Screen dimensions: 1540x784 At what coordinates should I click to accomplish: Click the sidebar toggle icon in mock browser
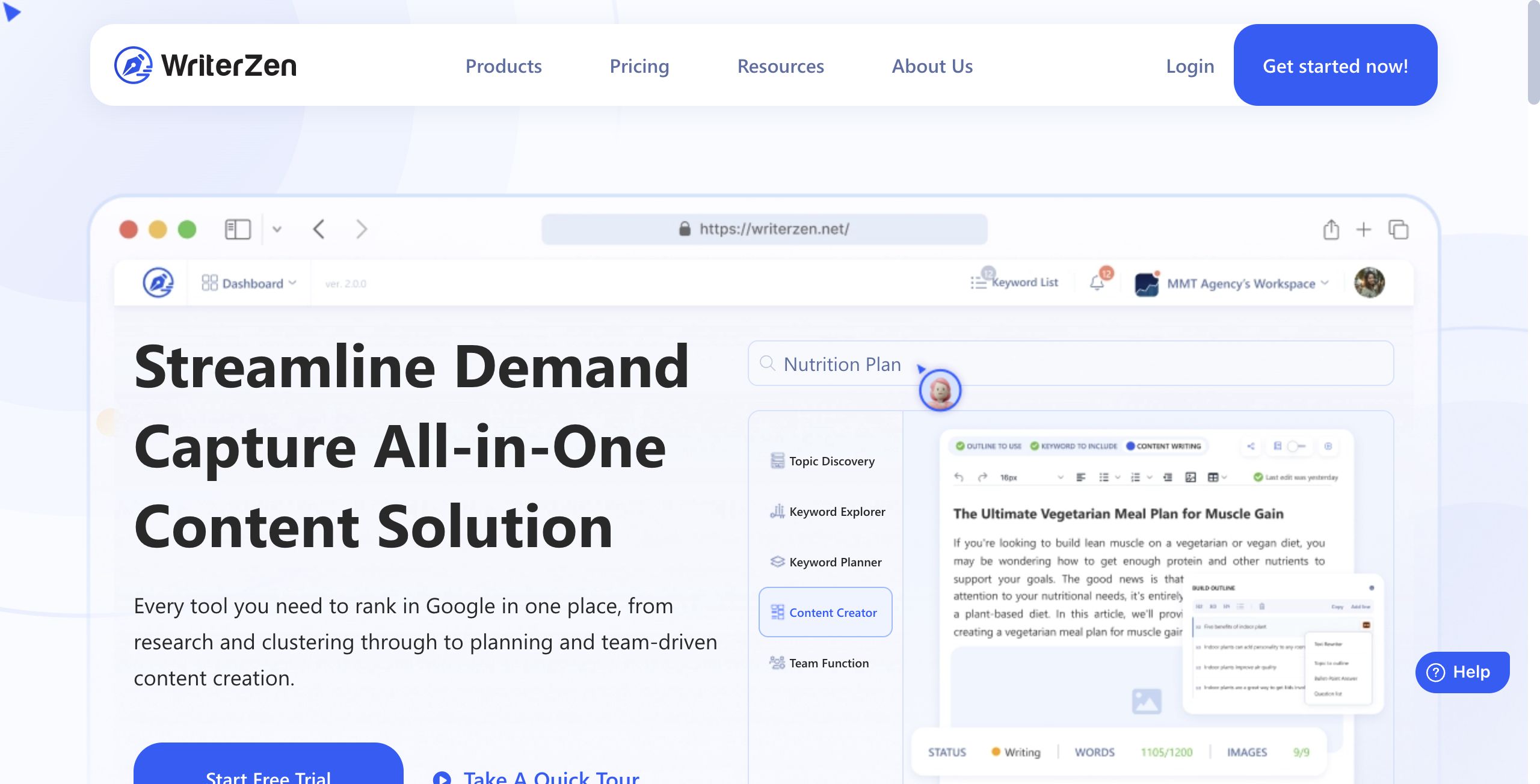[x=238, y=229]
